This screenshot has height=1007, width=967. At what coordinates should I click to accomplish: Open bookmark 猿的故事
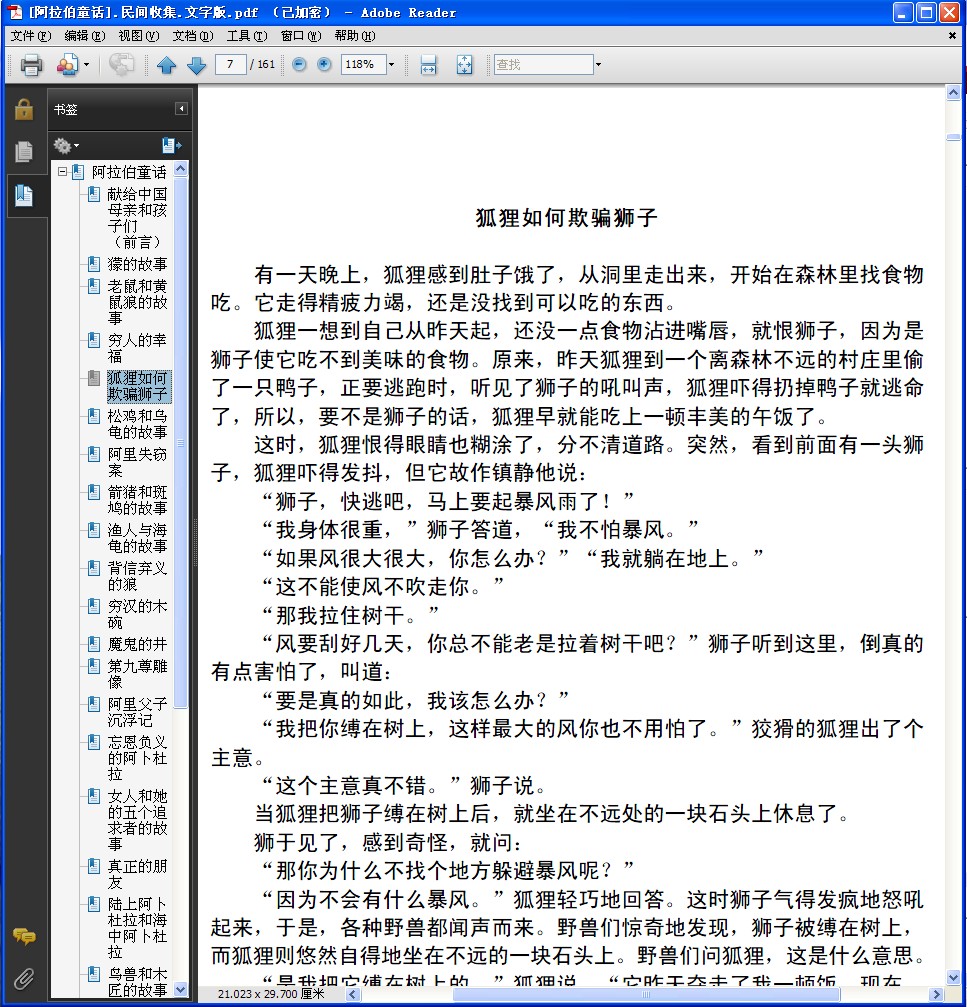(137, 264)
